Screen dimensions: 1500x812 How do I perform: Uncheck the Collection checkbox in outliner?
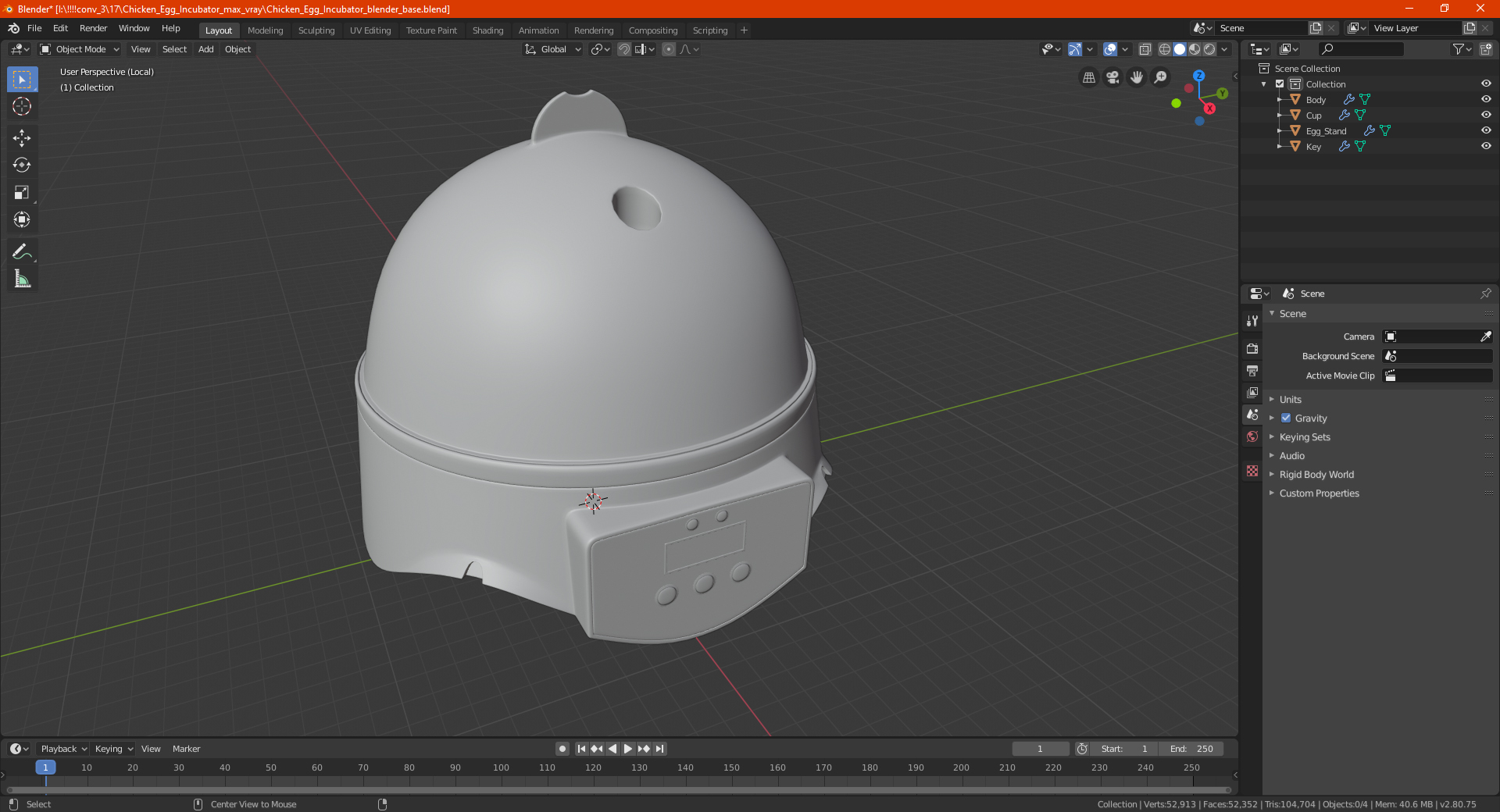pyautogui.click(x=1280, y=84)
